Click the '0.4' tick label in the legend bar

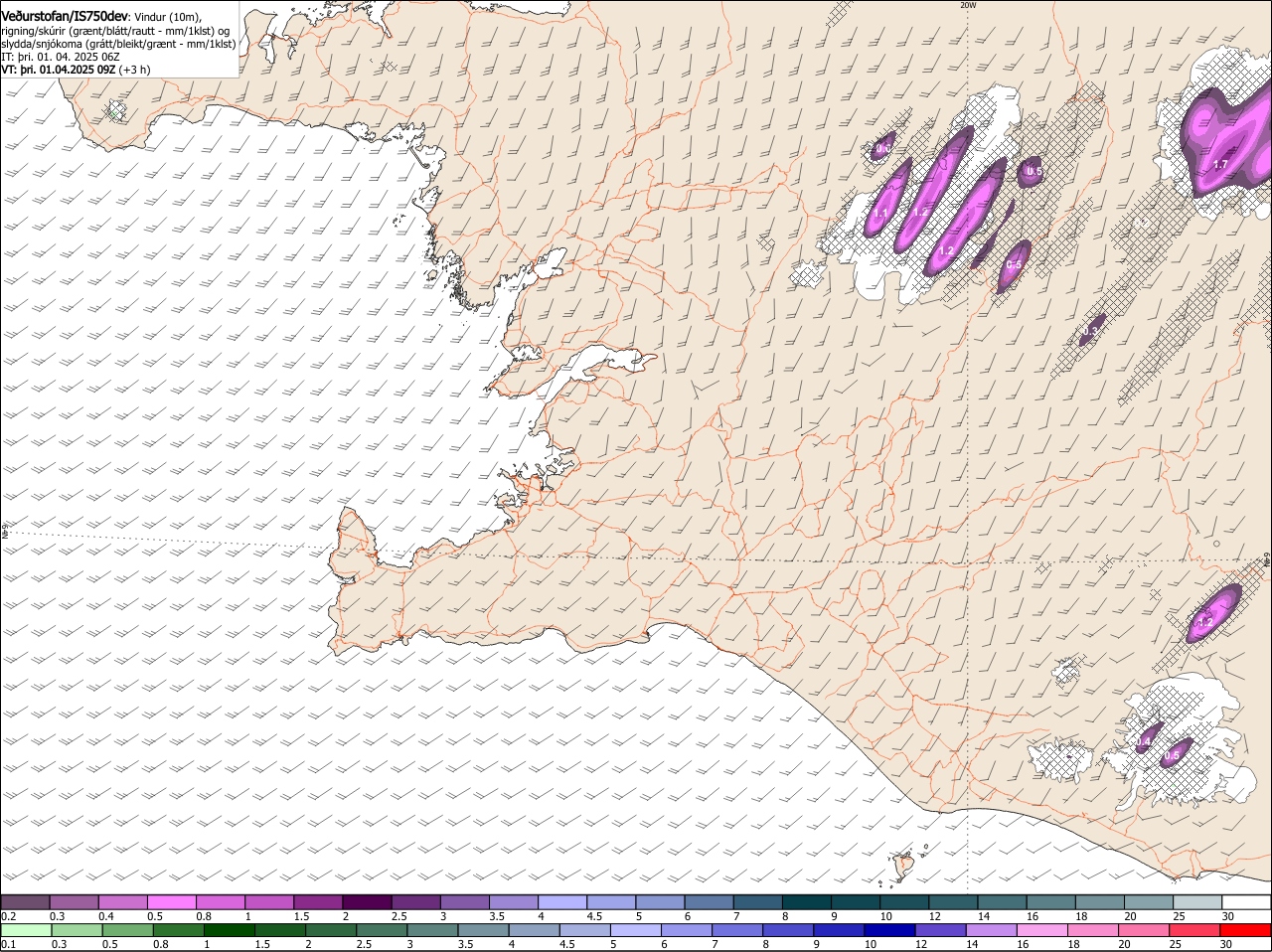click(x=106, y=916)
